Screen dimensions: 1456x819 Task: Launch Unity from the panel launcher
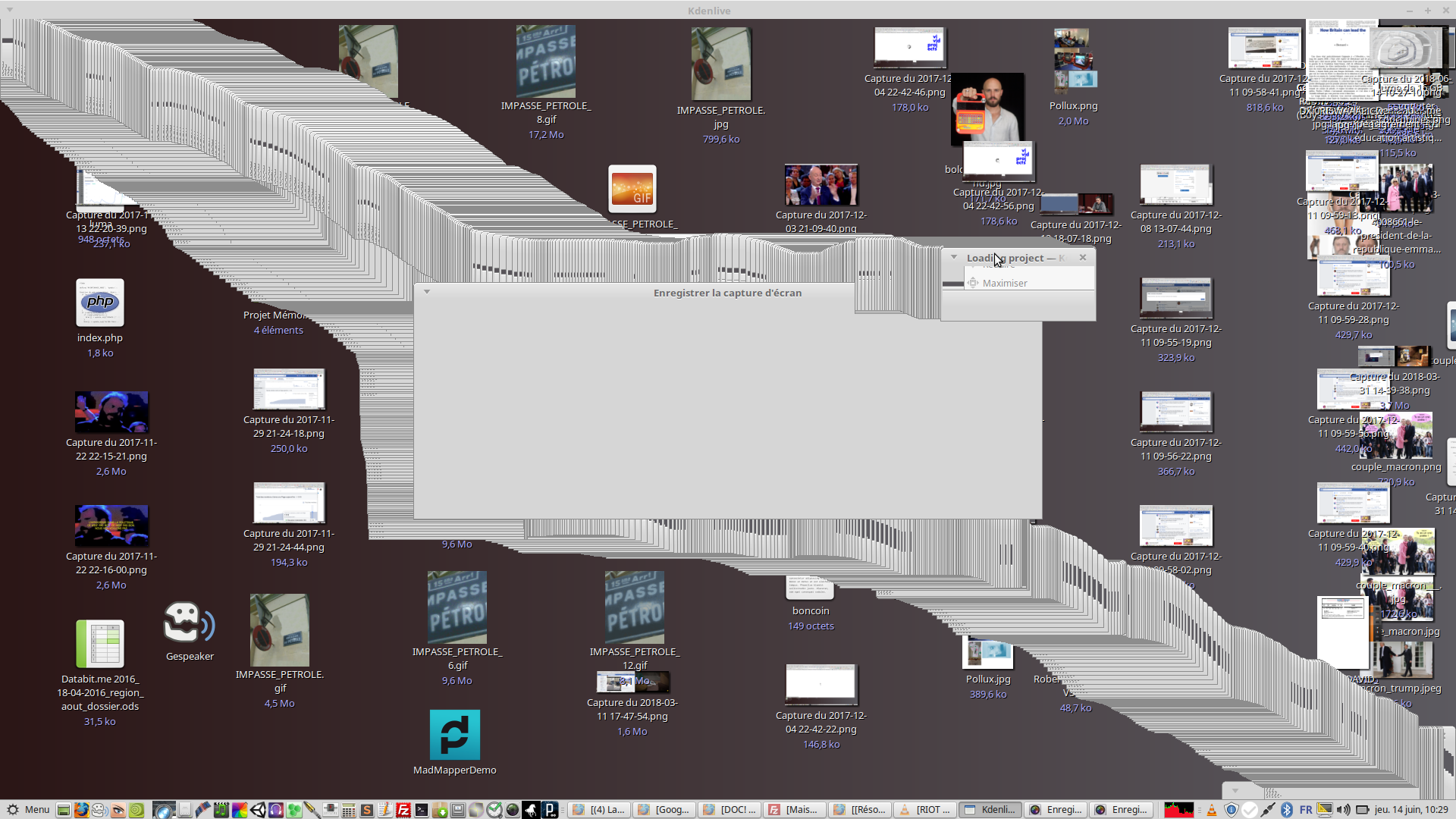click(258, 810)
